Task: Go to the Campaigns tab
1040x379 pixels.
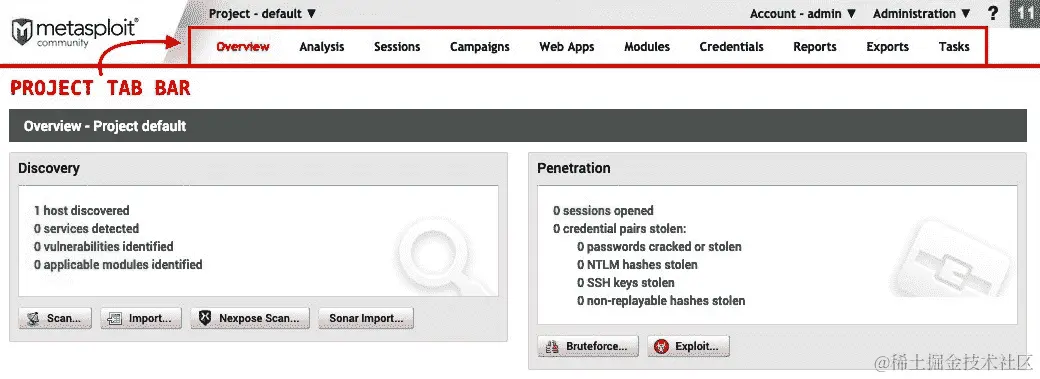Action: pyautogui.click(x=480, y=46)
